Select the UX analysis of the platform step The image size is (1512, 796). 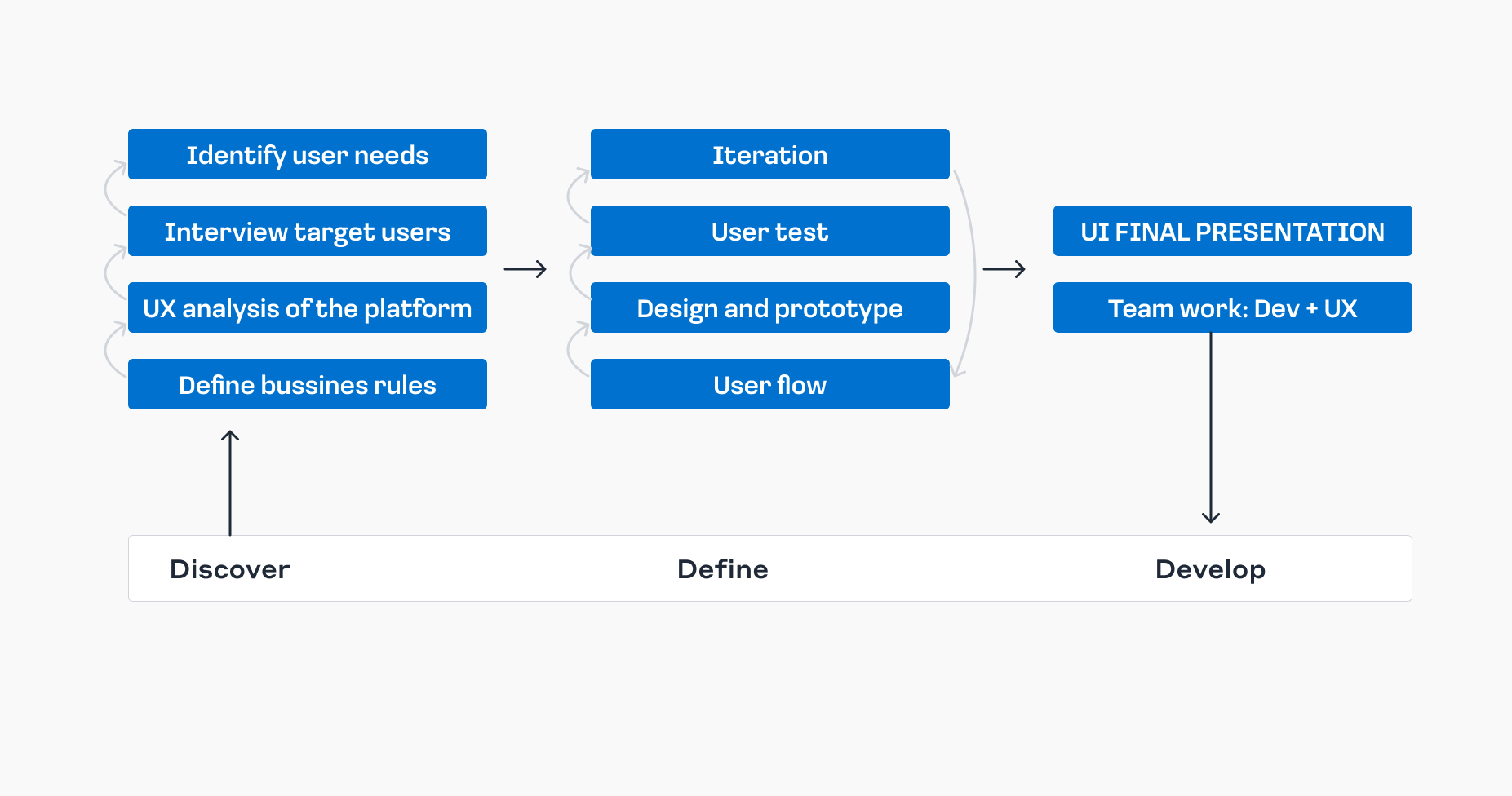click(307, 307)
